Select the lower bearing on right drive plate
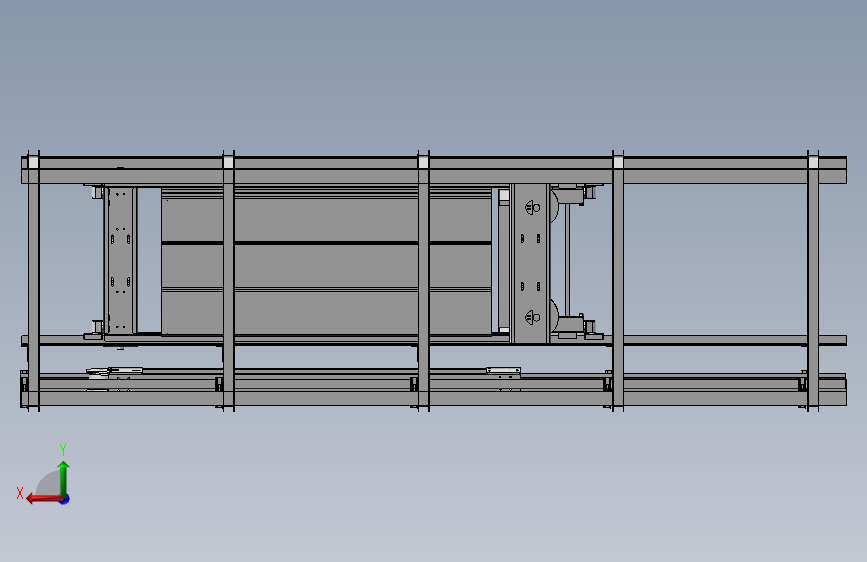 coord(532,317)
